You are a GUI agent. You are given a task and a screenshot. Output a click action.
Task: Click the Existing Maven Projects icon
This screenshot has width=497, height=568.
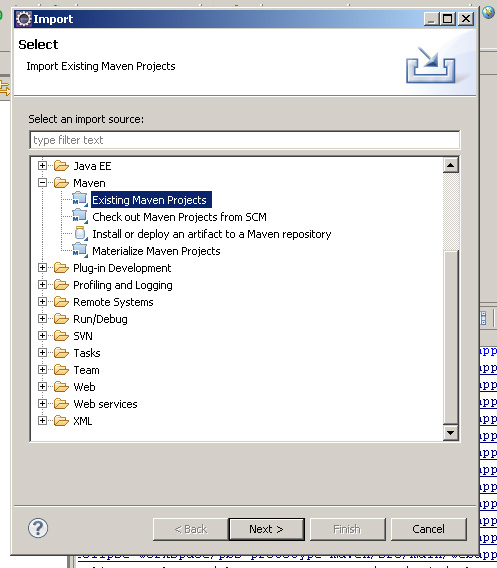tap(80, 200)
